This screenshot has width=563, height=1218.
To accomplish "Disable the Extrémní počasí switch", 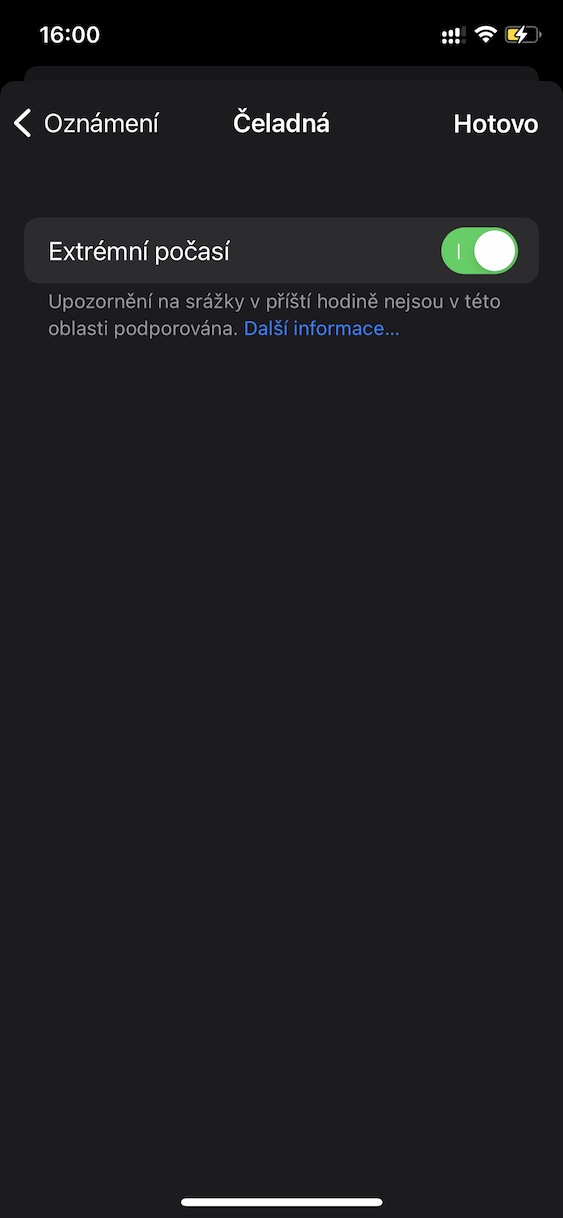I will point(479,251).
